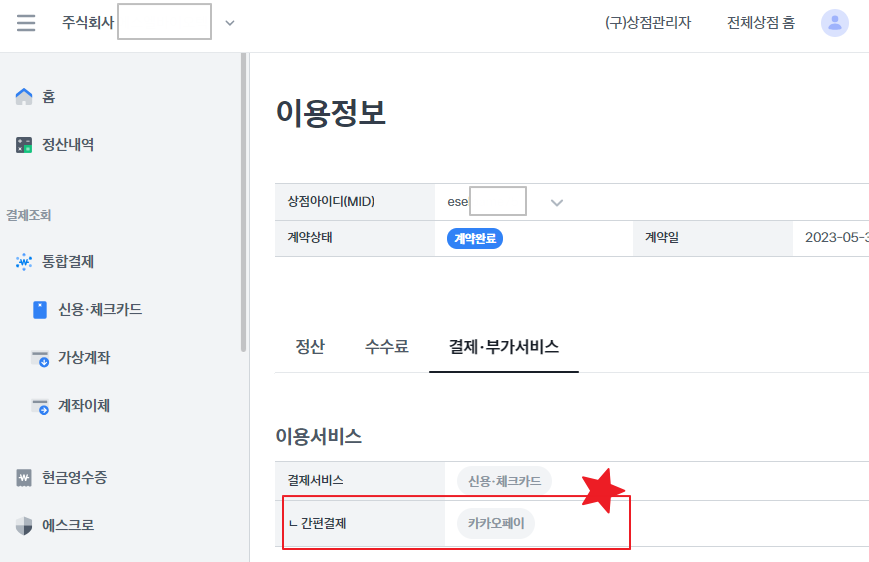This screenshot has width=869, height=562.
Task: Open 정산내역 menu item
Action: coord(68,145)
